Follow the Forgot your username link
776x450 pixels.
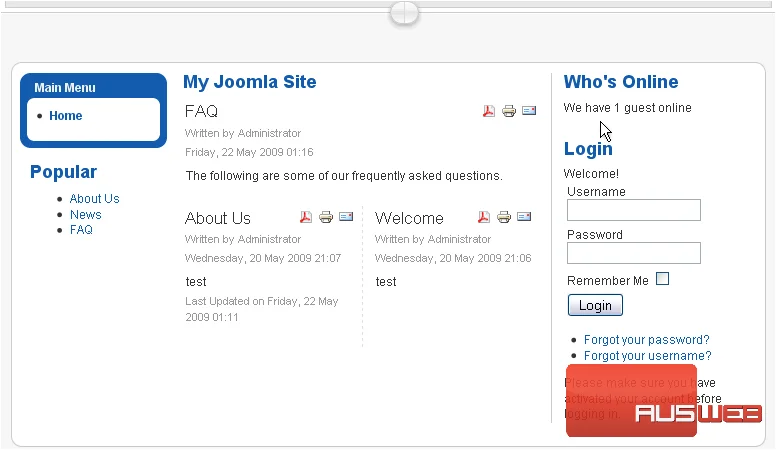(x=647, y=355)
